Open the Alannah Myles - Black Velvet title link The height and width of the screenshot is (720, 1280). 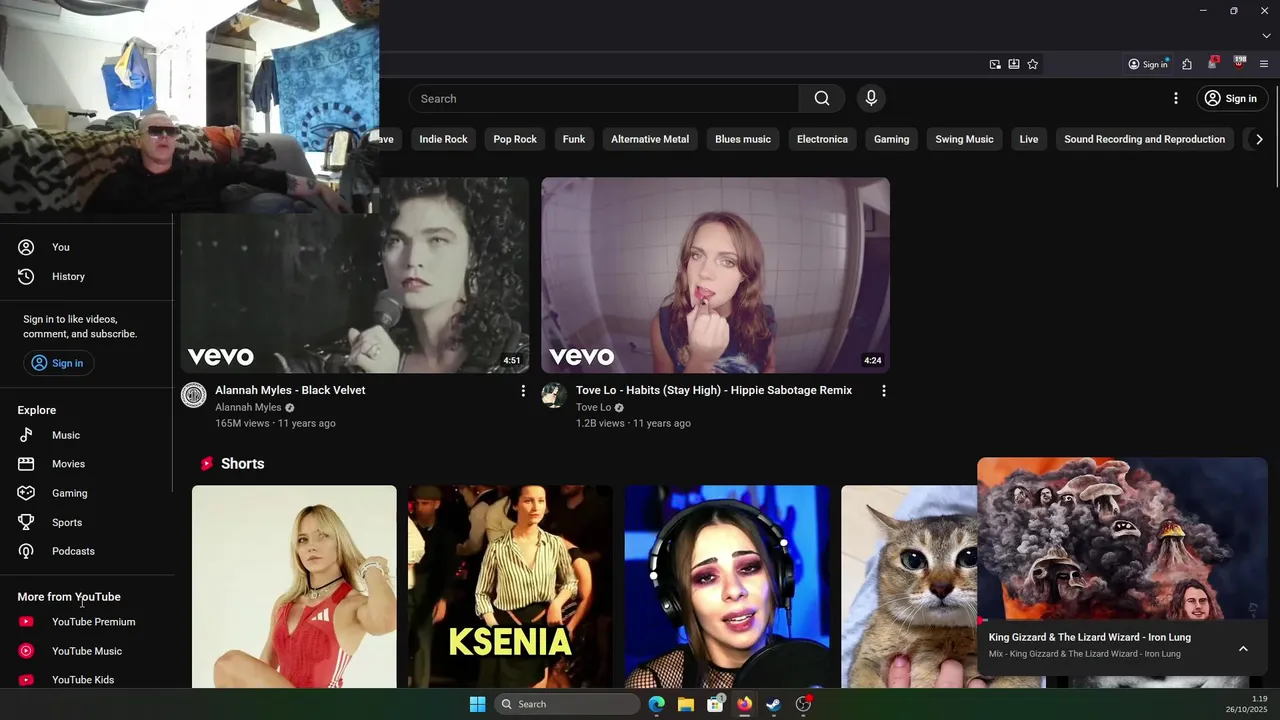pyautogui.click(x=290, y=390)
